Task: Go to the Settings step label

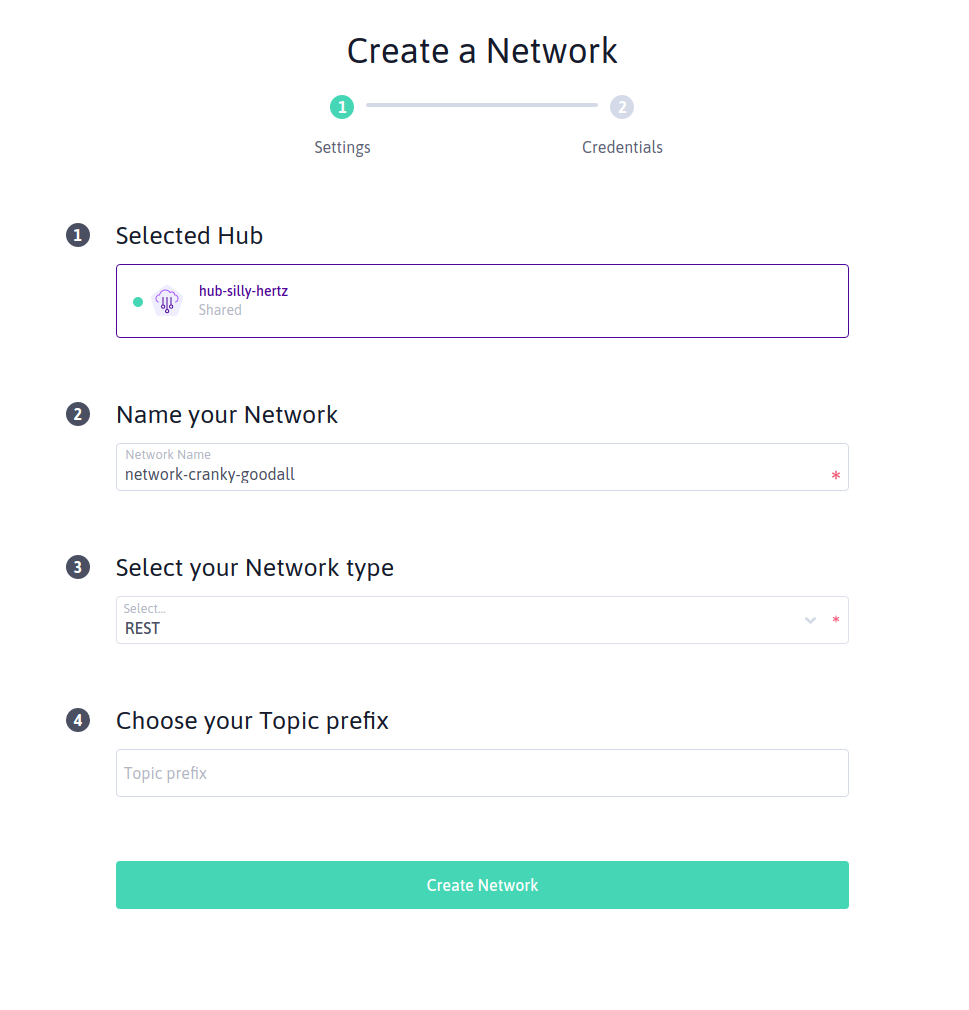Action: click(x=342, y=147)
